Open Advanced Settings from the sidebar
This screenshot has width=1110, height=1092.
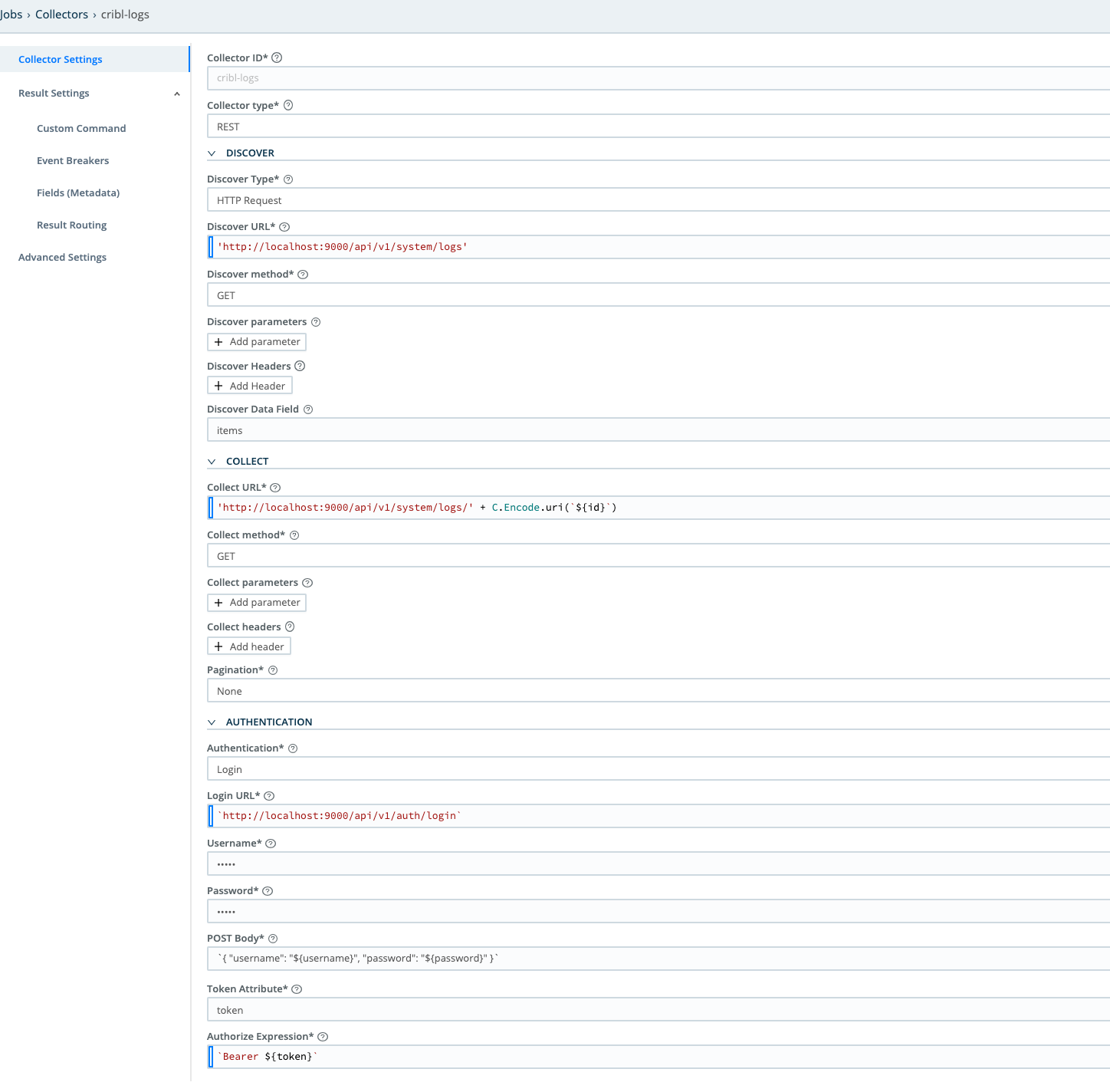[62, 257]
